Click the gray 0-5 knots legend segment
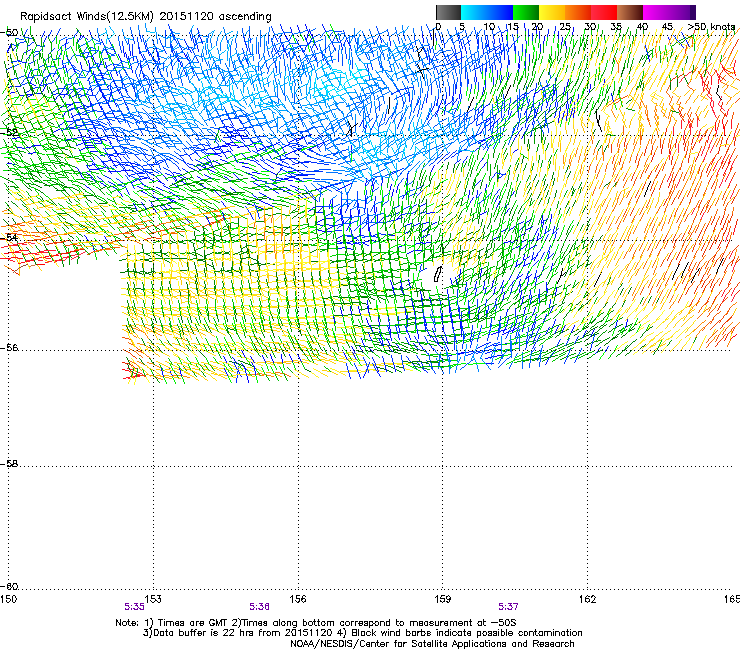 coord(448,12)
